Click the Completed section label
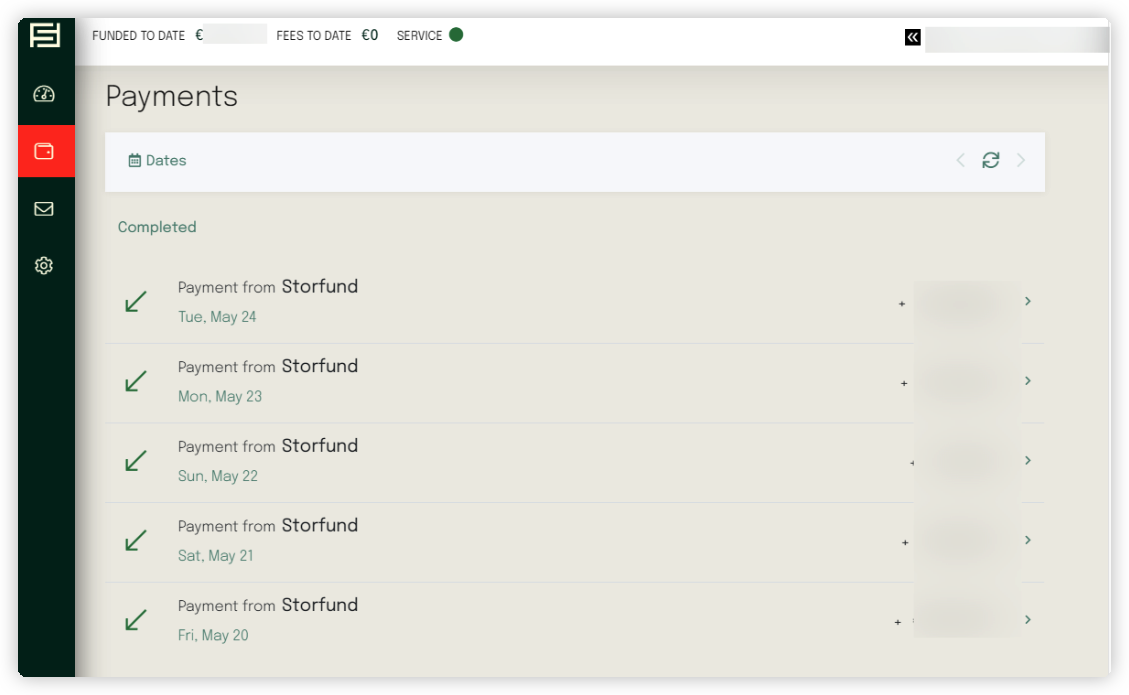This screenshot has width=1129, height=695. (x=157, y=227)
